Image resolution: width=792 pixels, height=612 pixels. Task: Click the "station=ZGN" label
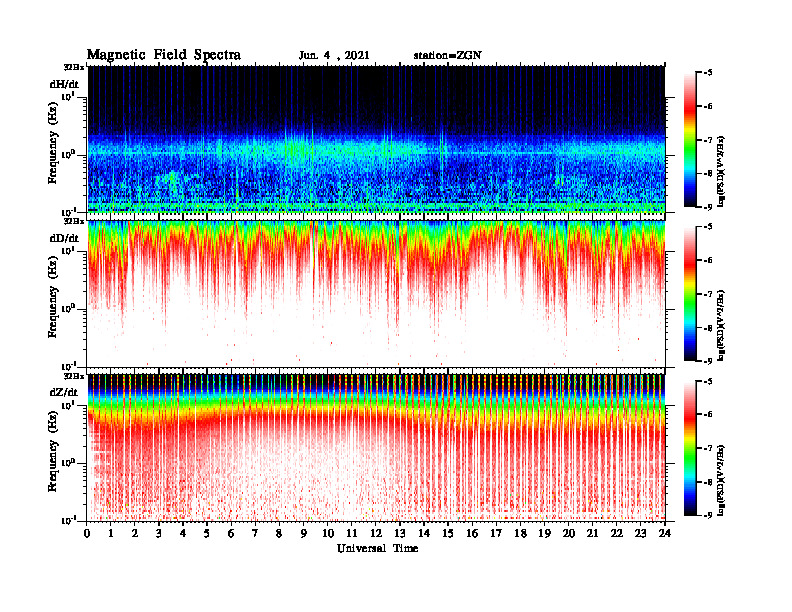[448, 56]
